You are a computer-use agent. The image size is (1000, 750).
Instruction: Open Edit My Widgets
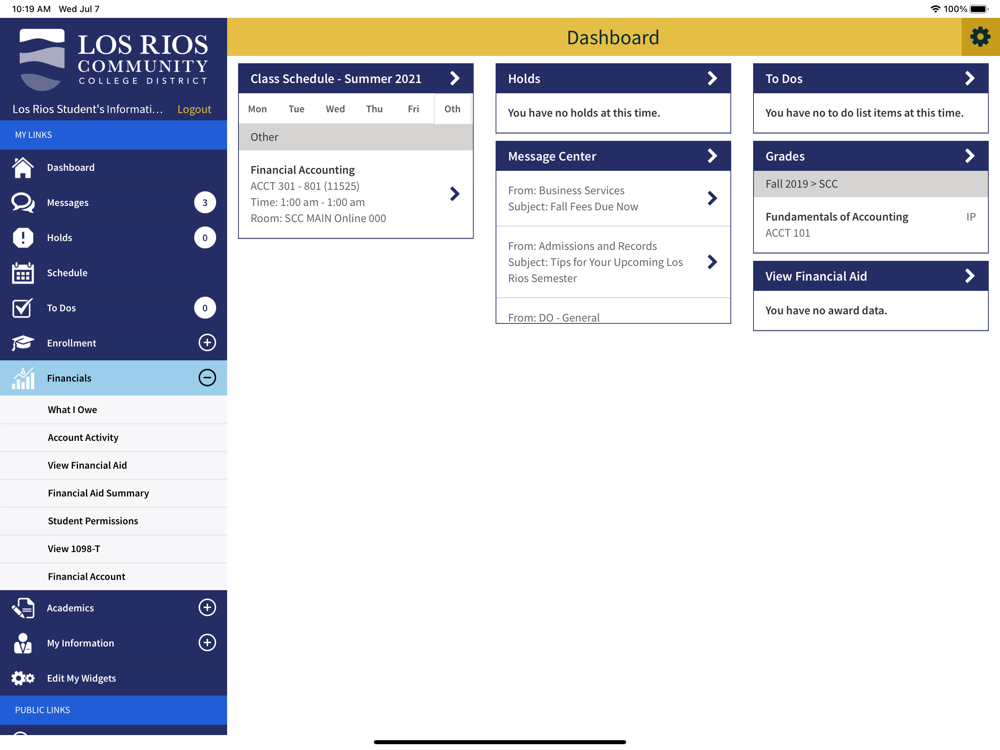pyautogui.click(x=114, y=678)
